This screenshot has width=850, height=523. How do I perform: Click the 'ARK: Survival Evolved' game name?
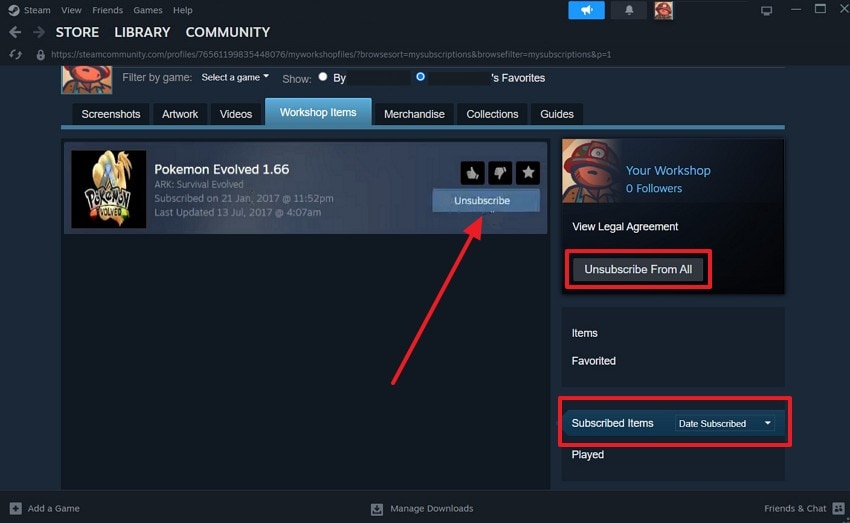199,184
